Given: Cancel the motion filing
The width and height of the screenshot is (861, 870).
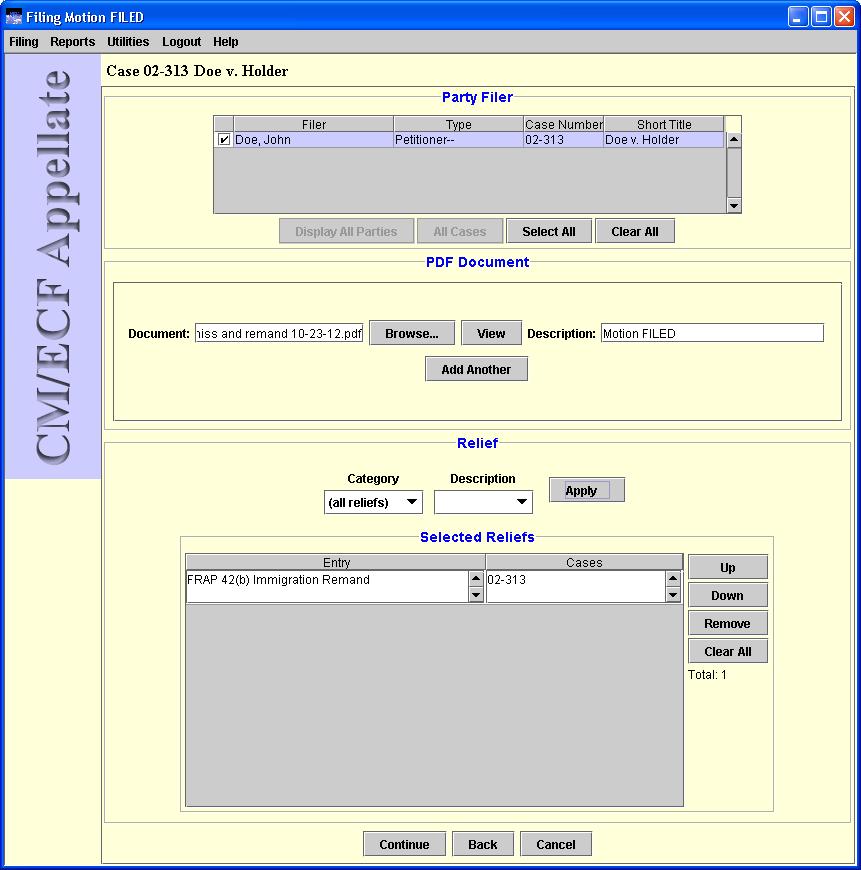Looking at the screenshot, I should pos(556,844).
